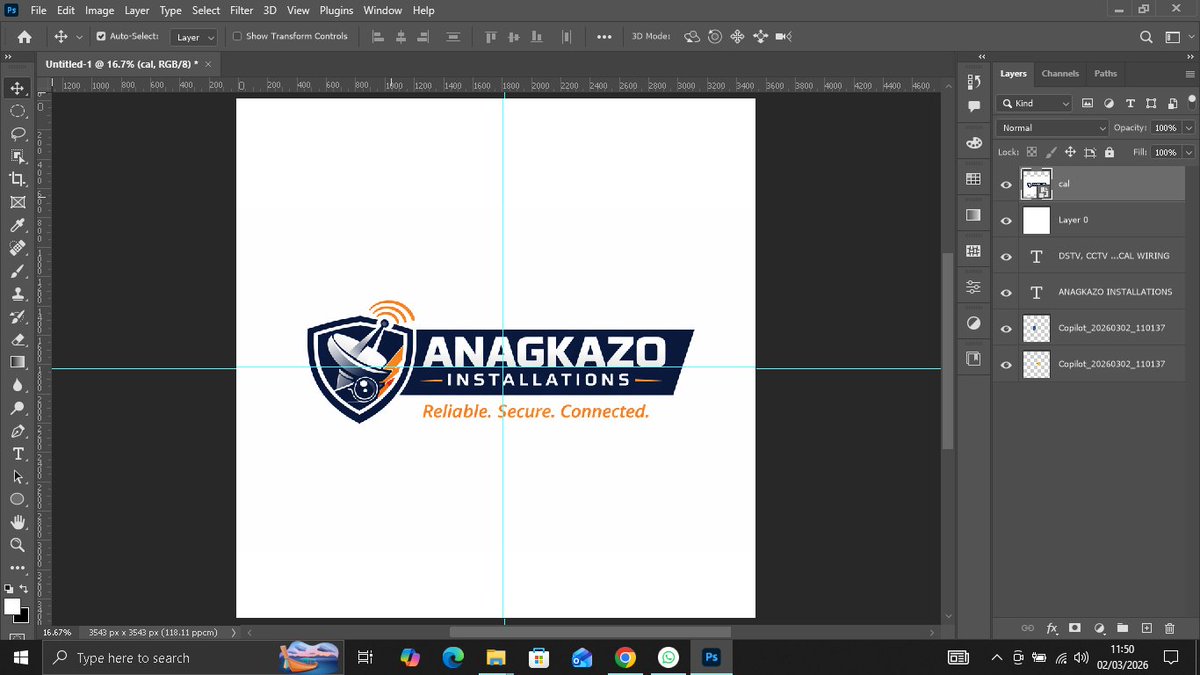Image resolution: width=1200 pixels, height=675 pixels.
Task: Create a new layer with plus icon
Action: pos(1146,628)
